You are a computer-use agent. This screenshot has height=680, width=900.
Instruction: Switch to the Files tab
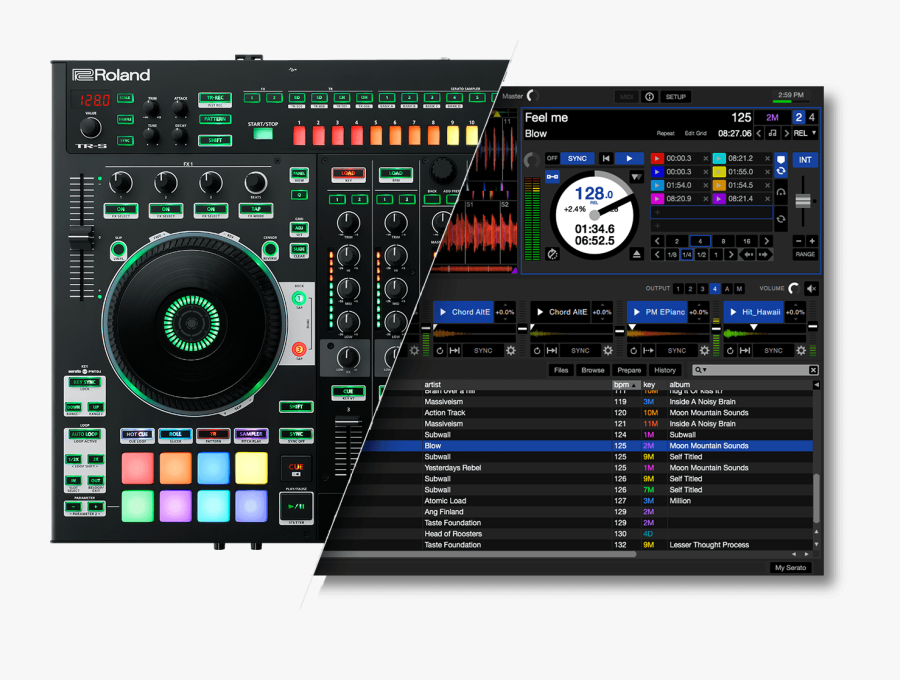(561, 369)
